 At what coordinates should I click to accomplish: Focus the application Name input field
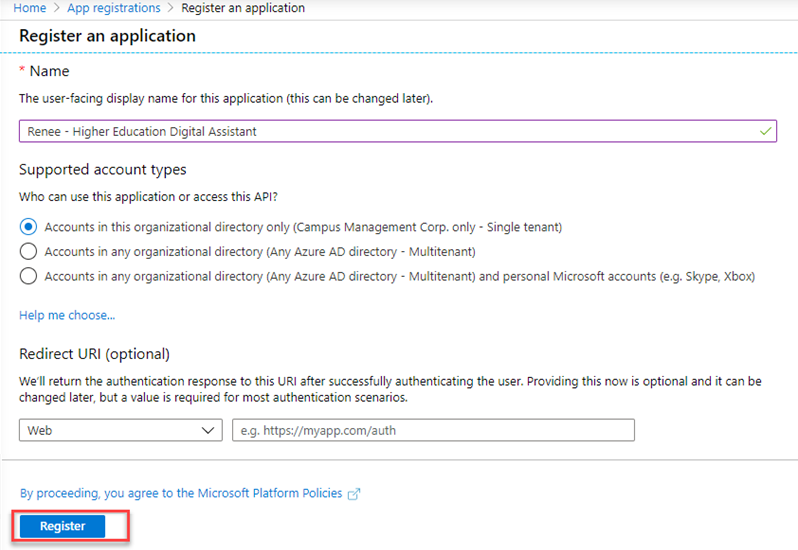tap(397, 131)
